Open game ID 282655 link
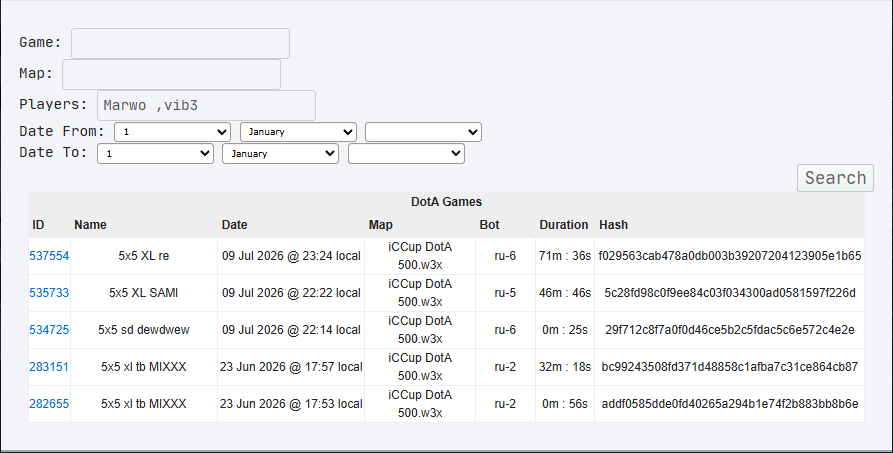The image size is (893, 453). (49, 404)
